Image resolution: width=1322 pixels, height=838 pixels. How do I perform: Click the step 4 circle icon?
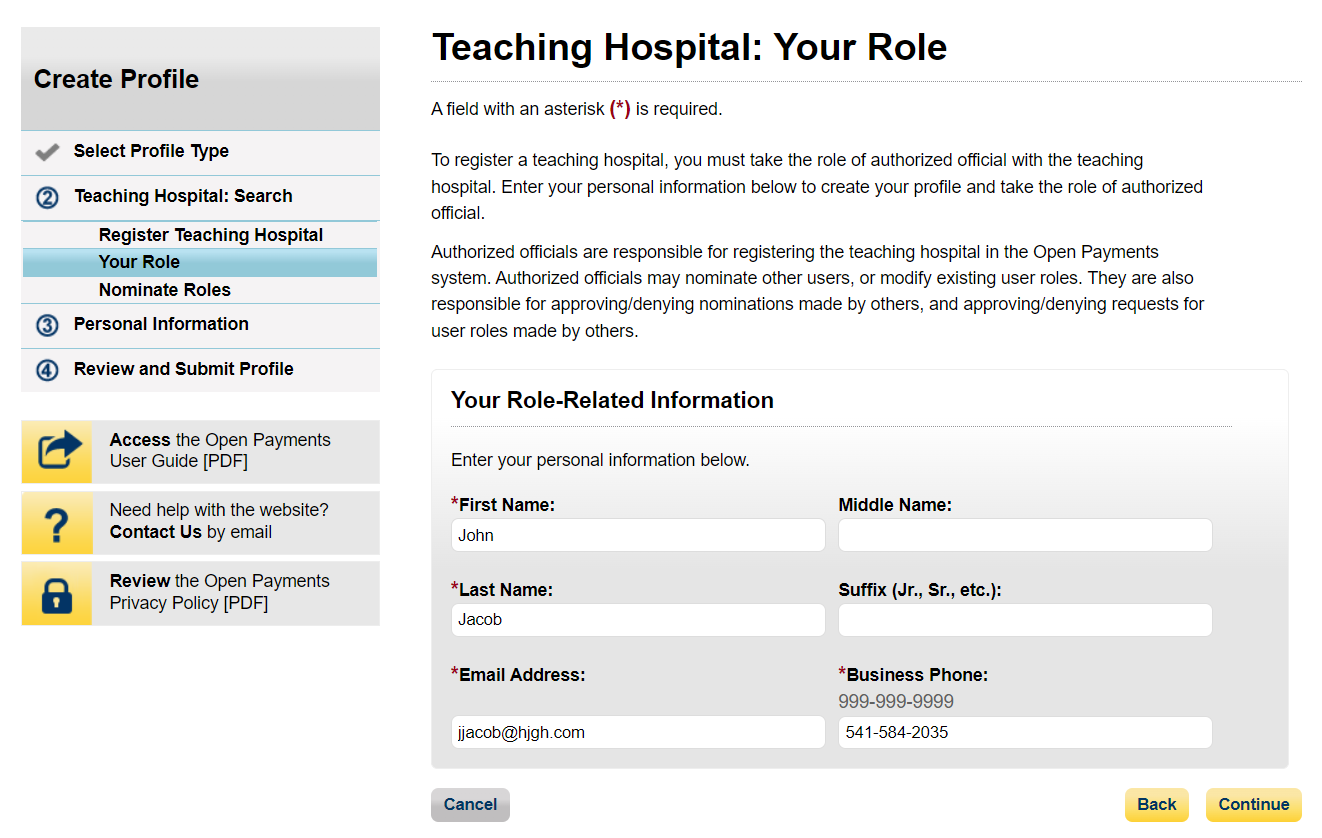point(47,370)
